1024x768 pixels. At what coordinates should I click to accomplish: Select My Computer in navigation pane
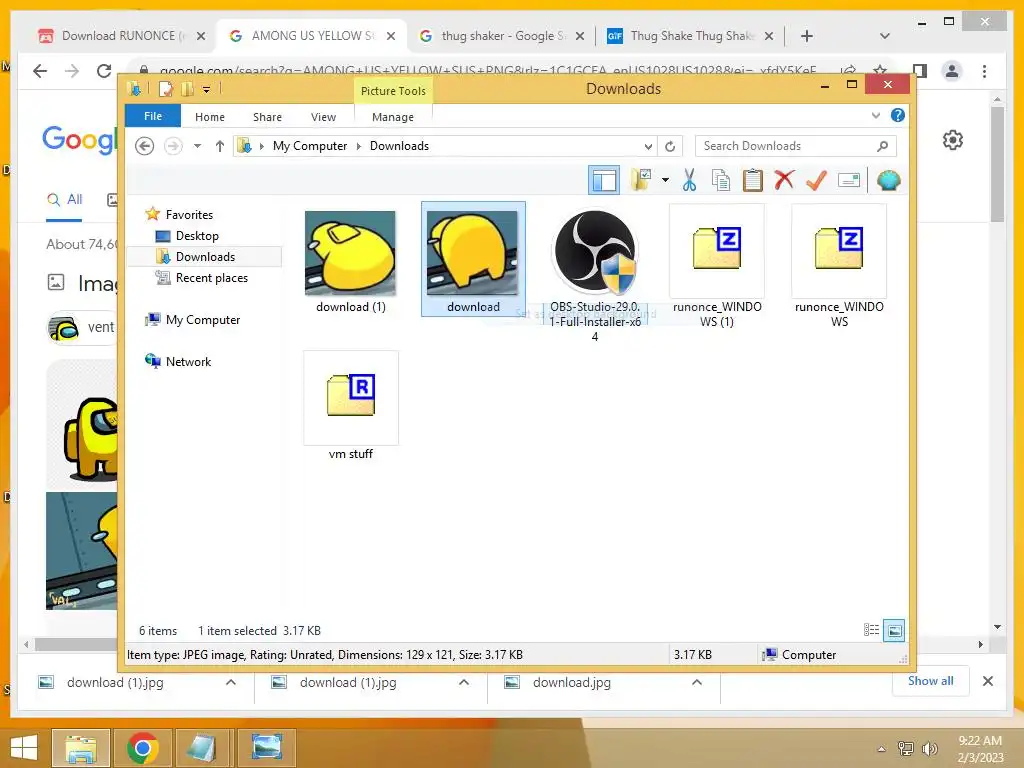(x=202, y=320)
